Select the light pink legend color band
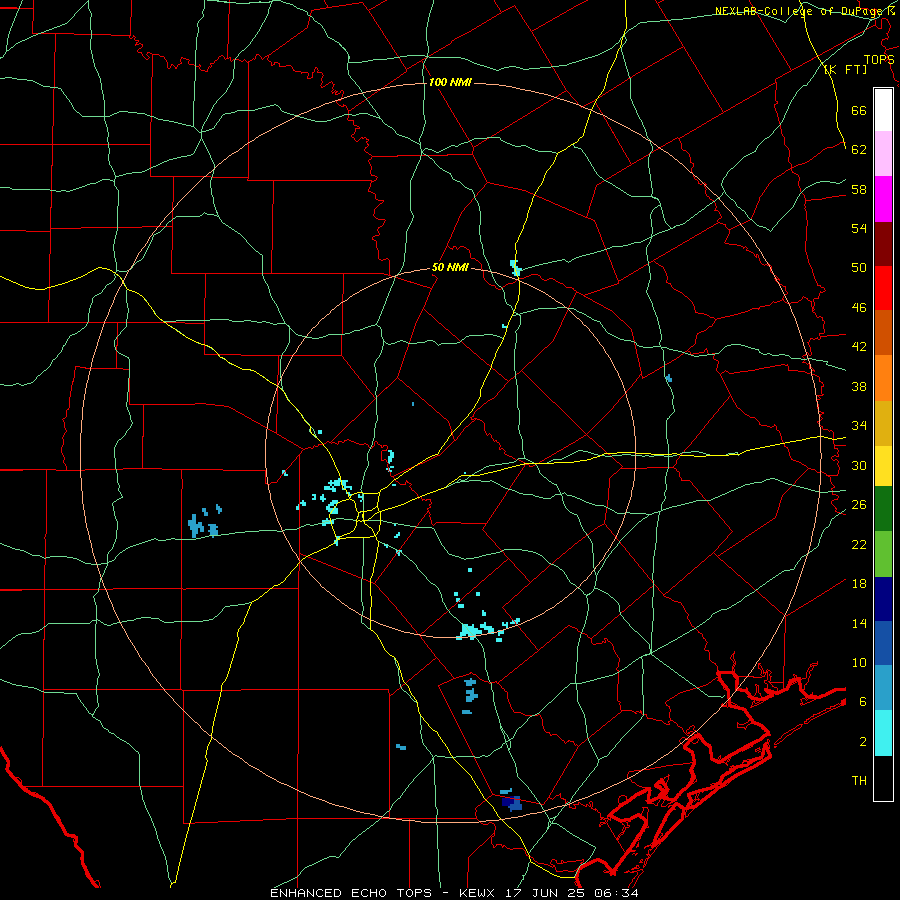 pyautogui.click(x=883, y=153)
